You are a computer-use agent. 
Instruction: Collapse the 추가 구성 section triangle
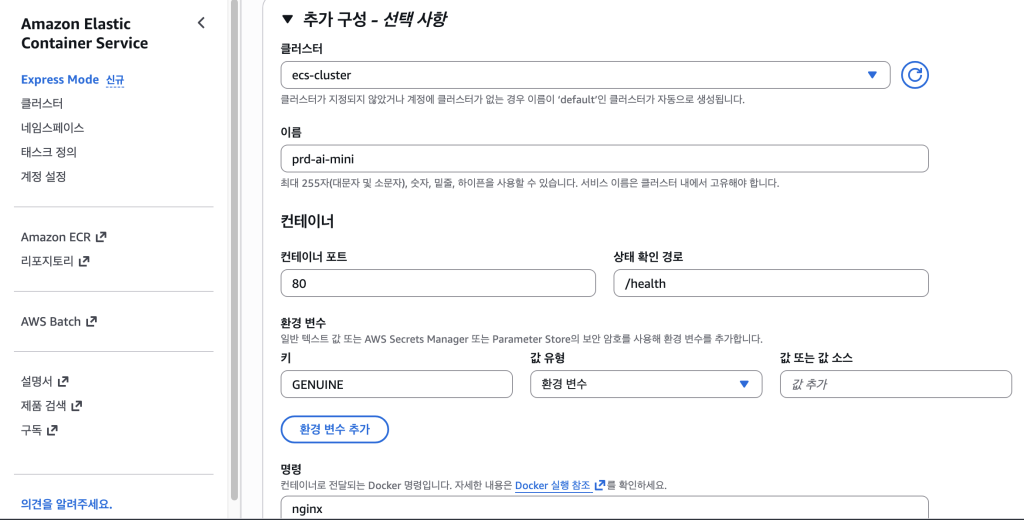click(x=288, y=19)
